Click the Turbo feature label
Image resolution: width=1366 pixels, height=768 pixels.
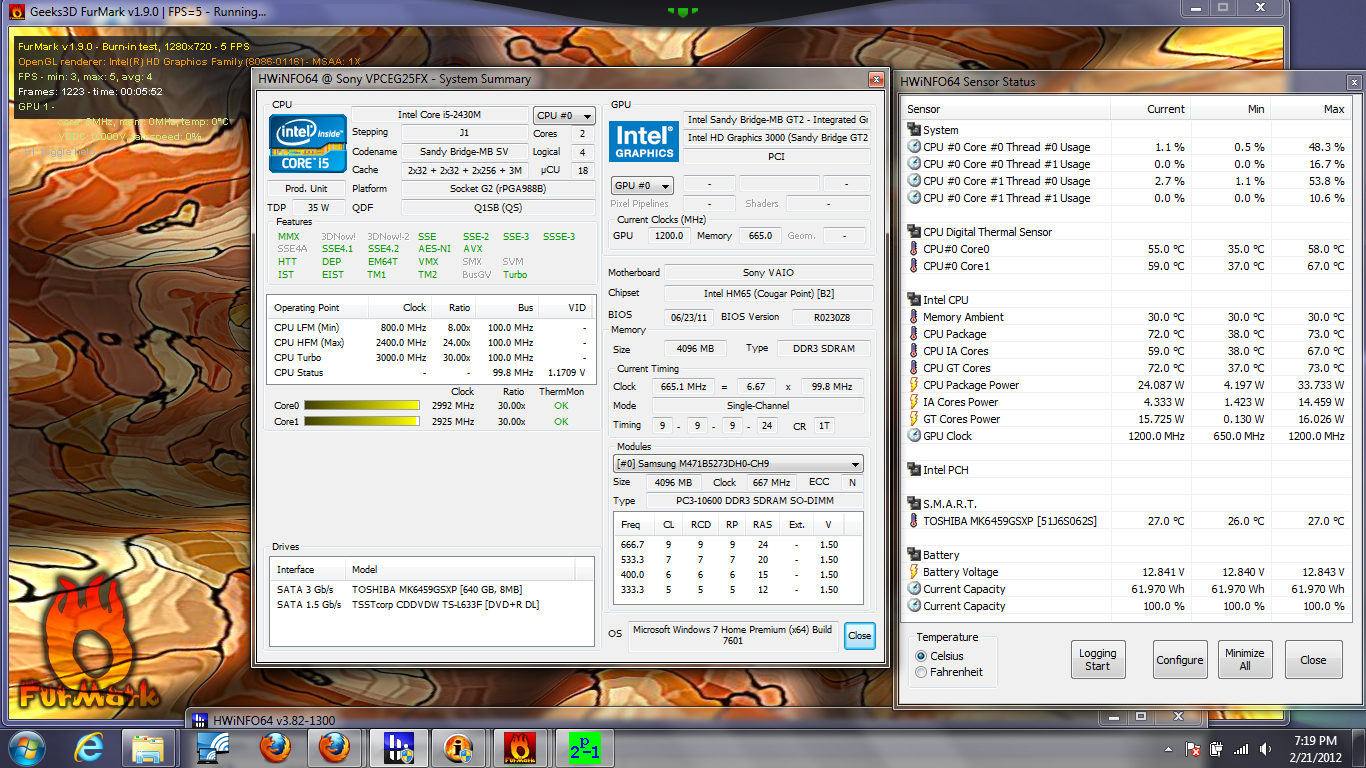(515, 275)
